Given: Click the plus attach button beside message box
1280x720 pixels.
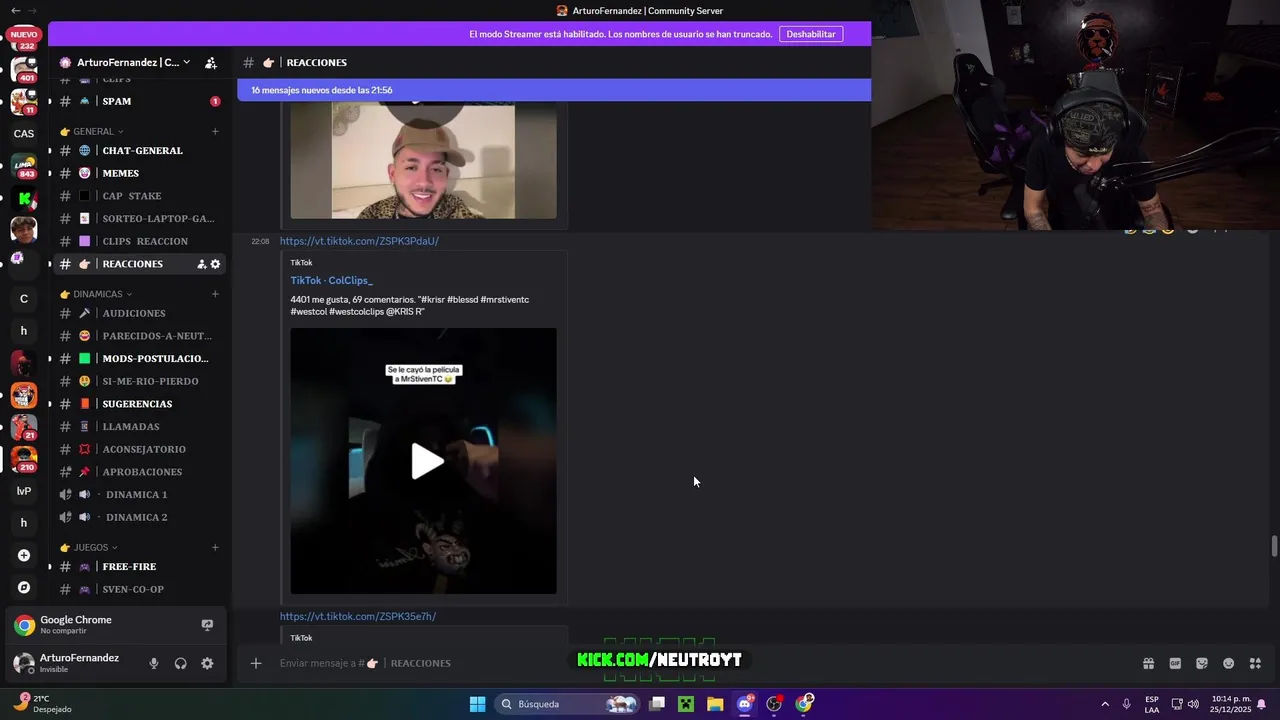Looking at the screenshot, I should click(x=256, y=663).
